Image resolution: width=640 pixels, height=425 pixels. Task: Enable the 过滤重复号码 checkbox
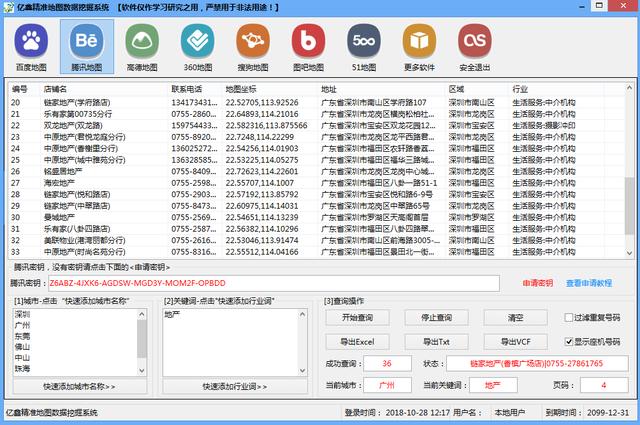568,317
